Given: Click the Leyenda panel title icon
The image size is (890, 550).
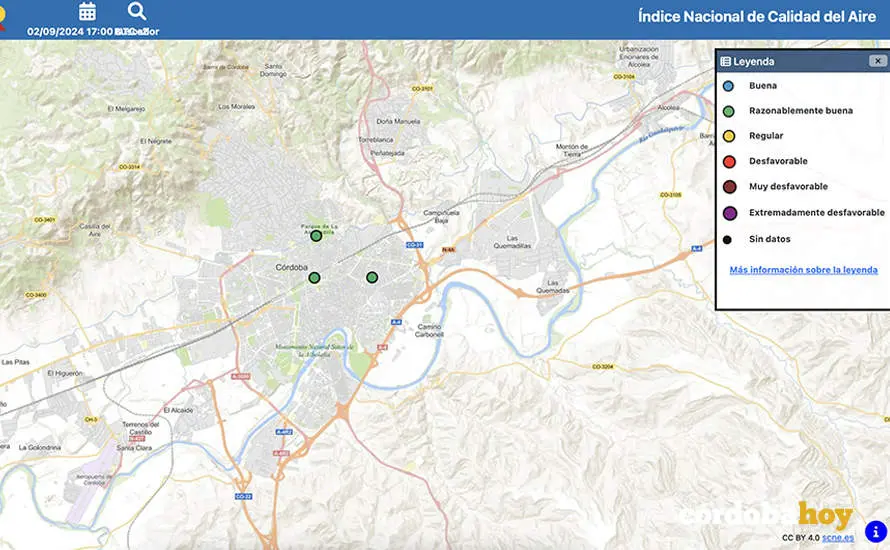Looking at the screenshot, I should (725, 61).
